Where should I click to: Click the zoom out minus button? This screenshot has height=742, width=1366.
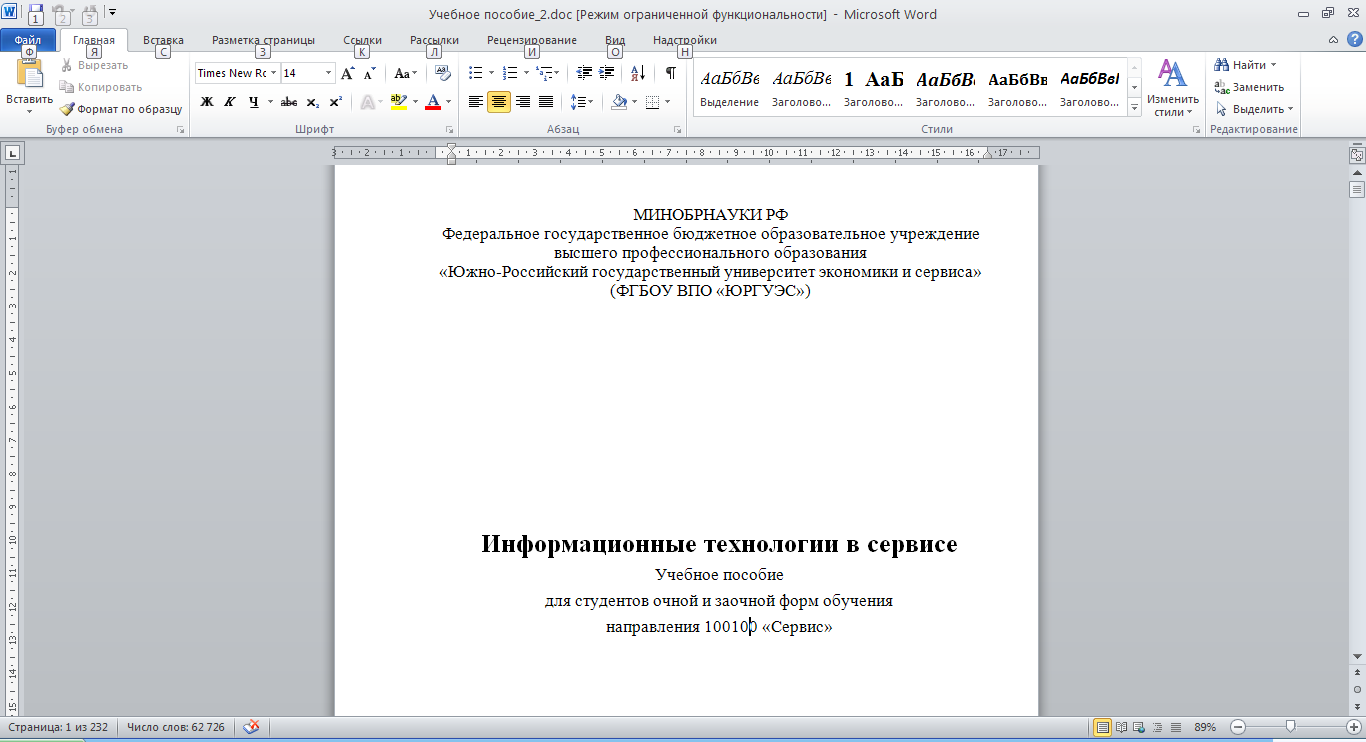[1238, 727]
